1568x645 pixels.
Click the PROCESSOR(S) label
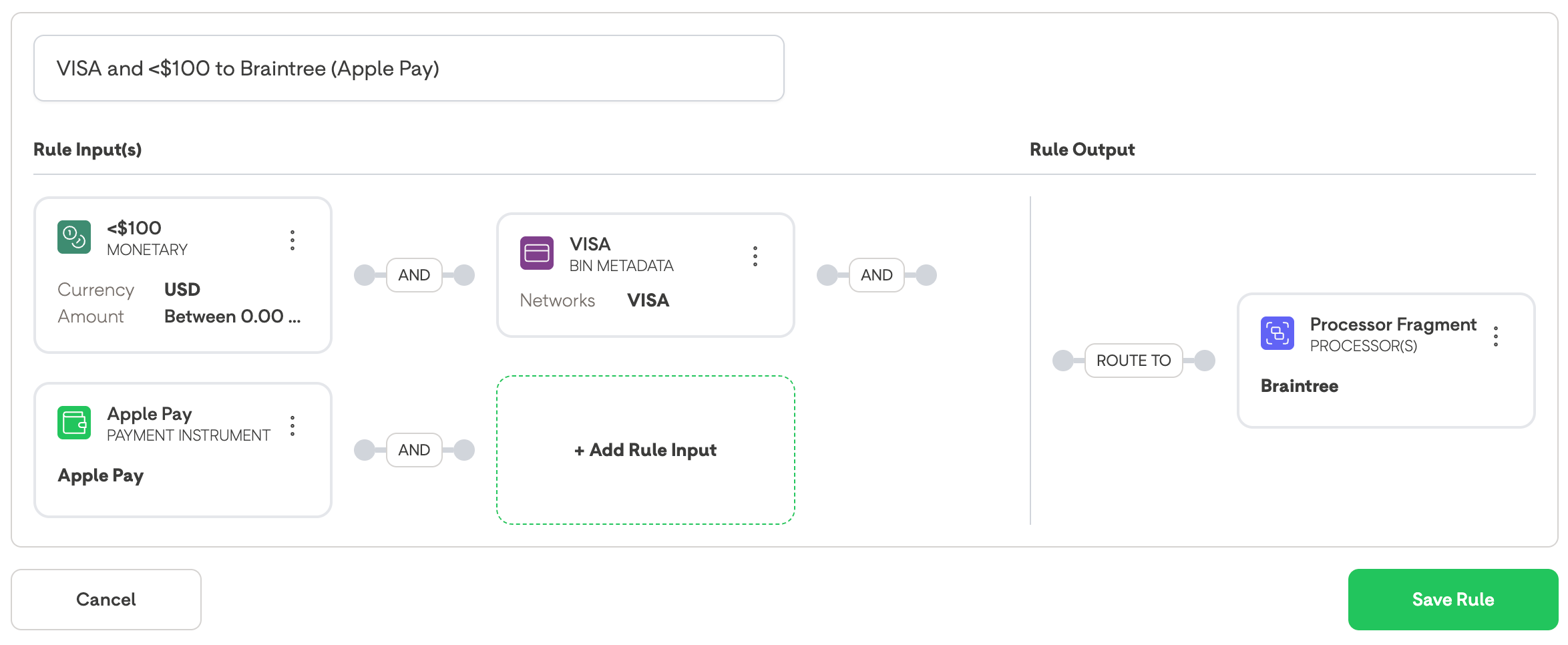tap(1364, 346)
